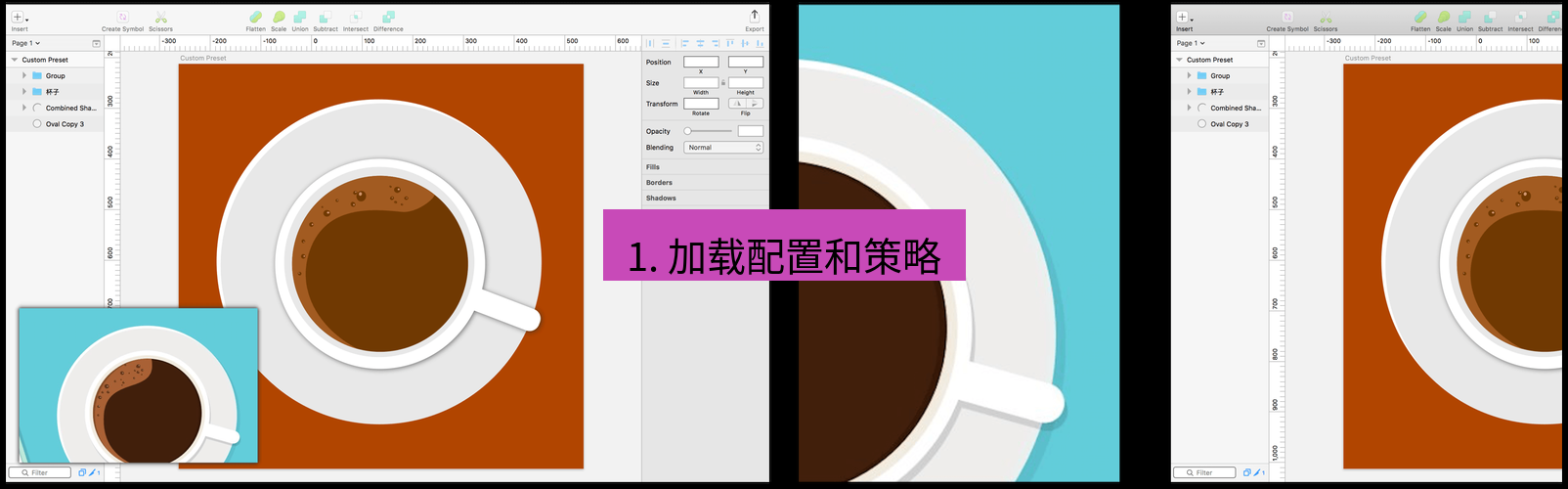The width and height of the screenshot is (1568, 489).
Task: Click the Rotate input field
Action: click(x=701, y=104)
